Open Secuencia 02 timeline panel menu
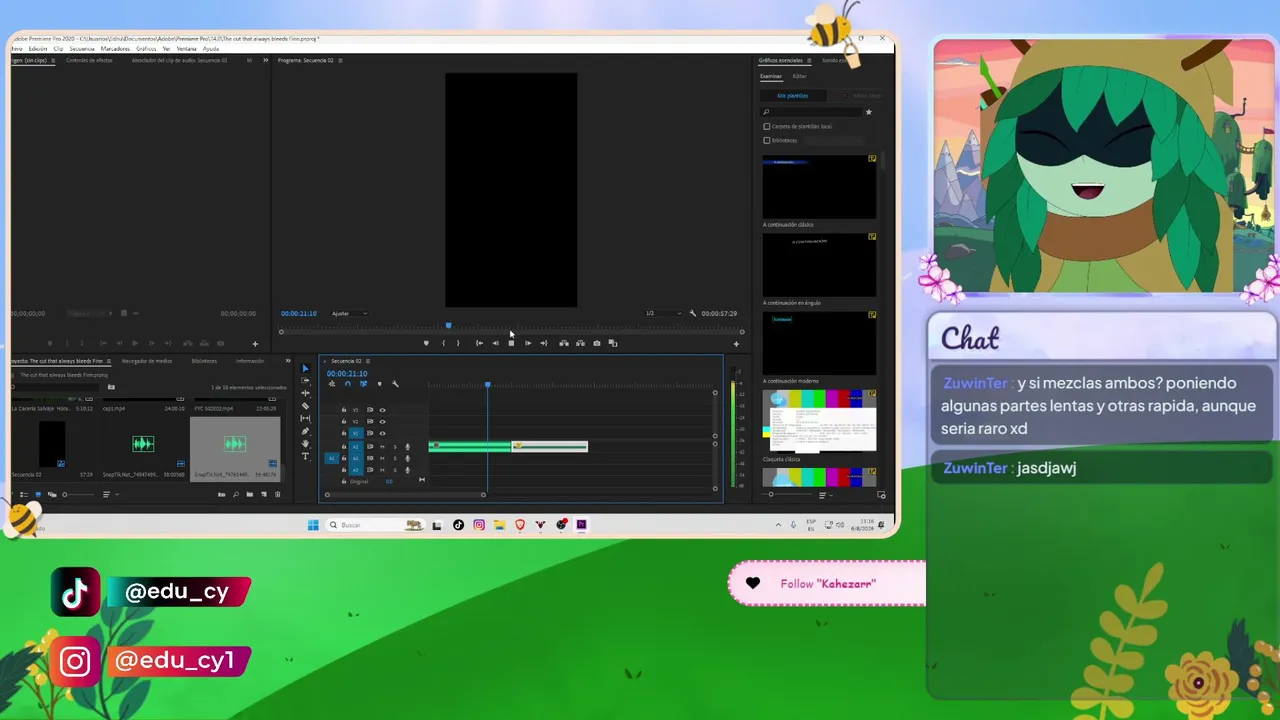Viewport: 1280px width, 720px height. click(x=368, y=361)
